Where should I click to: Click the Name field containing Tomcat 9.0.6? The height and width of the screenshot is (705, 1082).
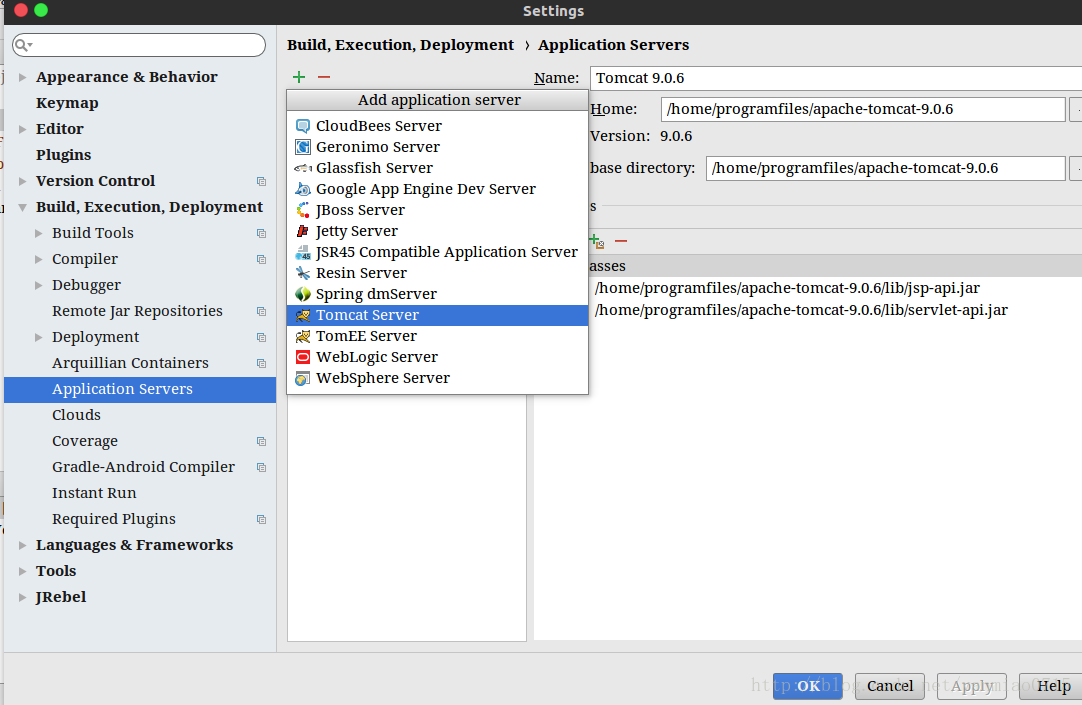point(836,78)
